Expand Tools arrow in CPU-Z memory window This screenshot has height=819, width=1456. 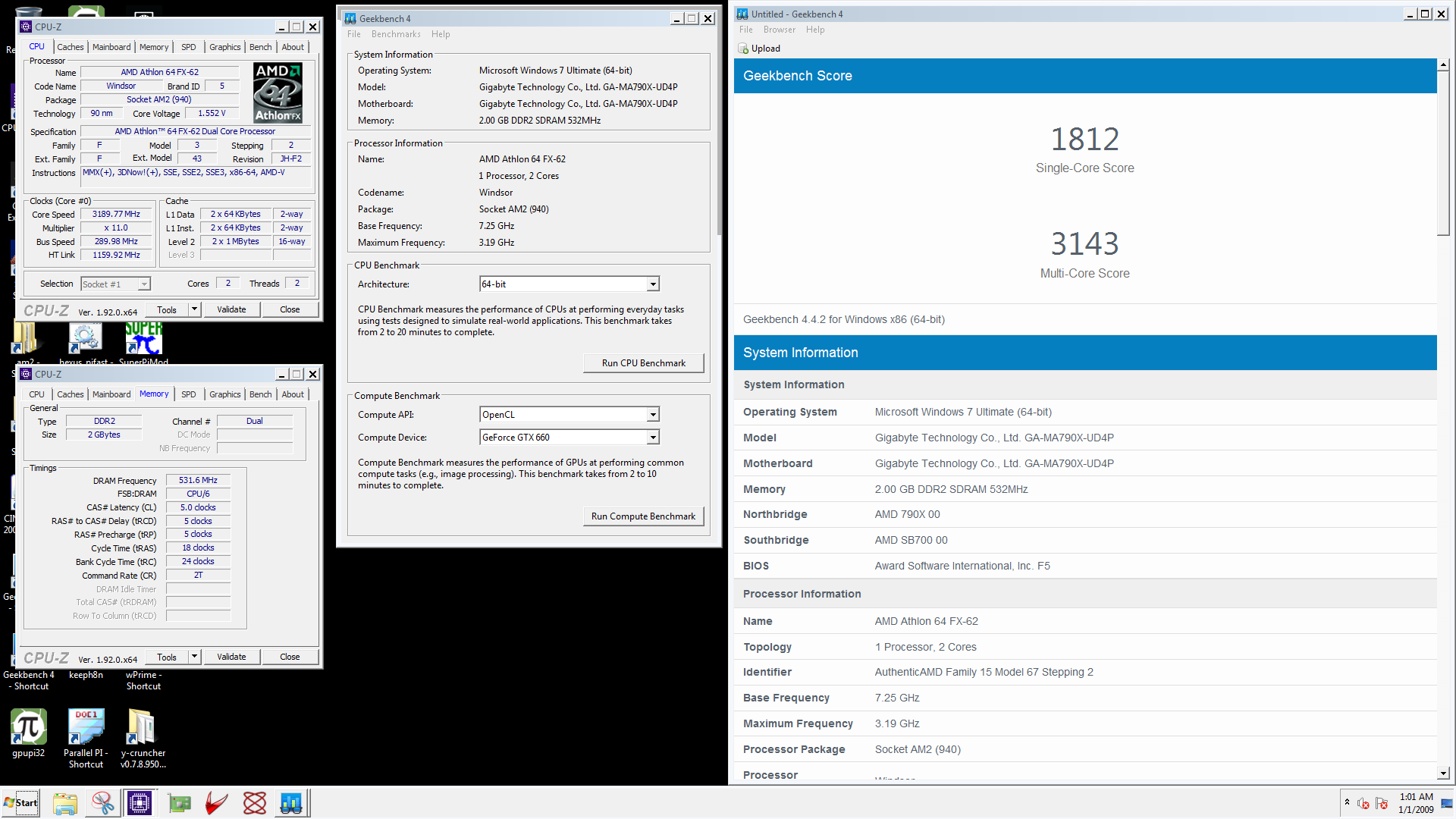194,657
